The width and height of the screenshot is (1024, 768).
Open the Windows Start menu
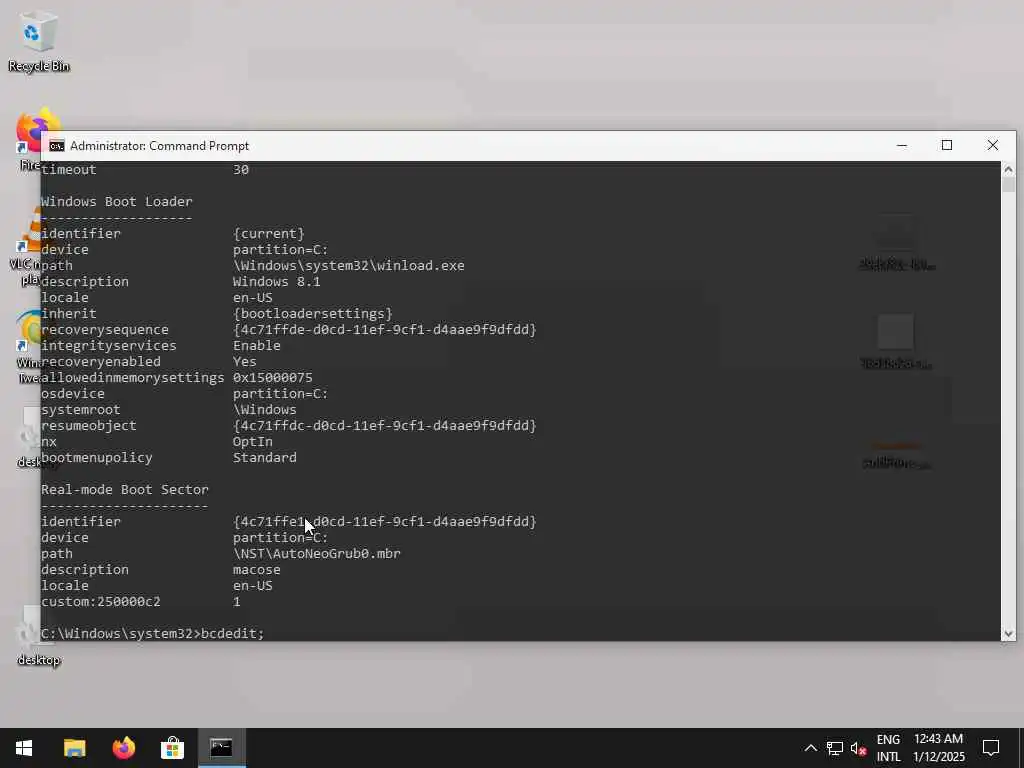(x=24, y=748)
